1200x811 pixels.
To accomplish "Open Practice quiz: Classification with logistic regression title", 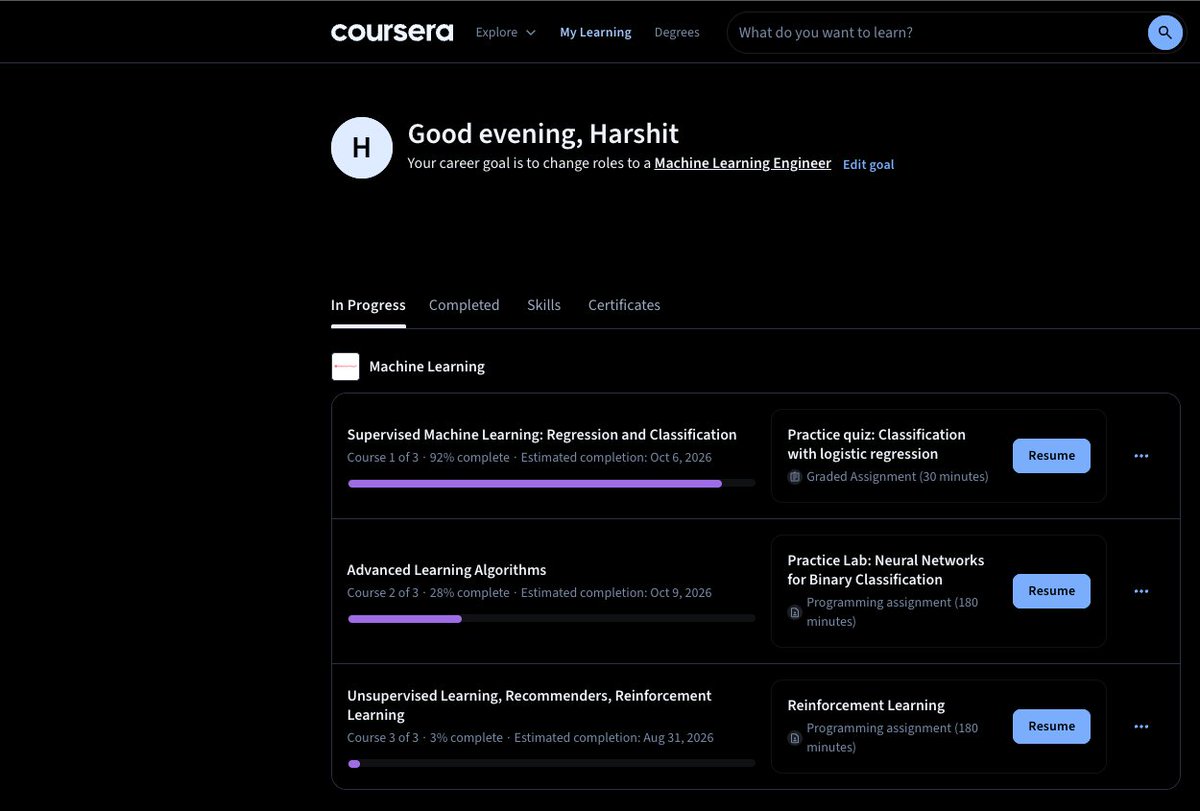I will (876, 444).
